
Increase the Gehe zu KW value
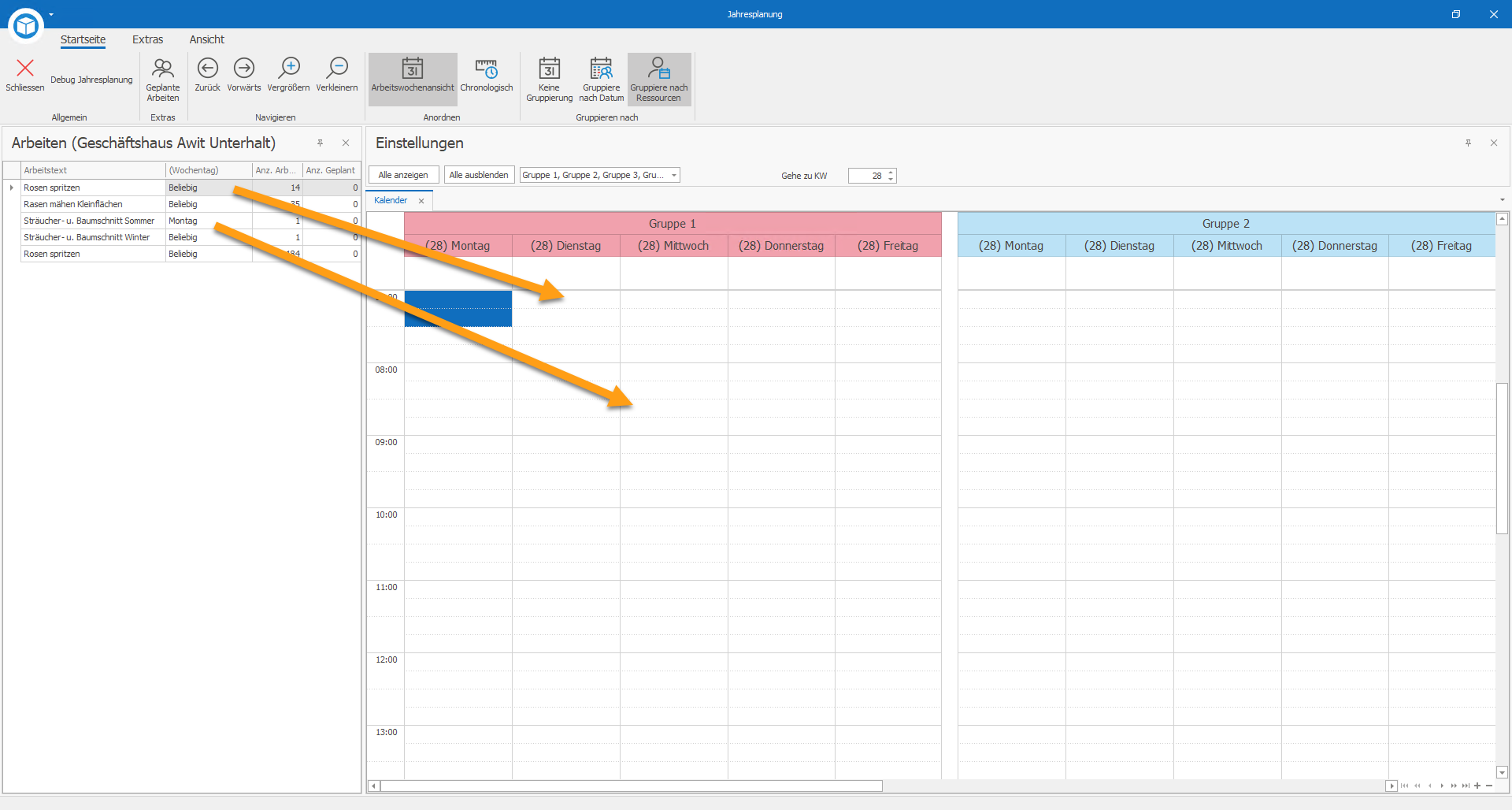(891, 173)
